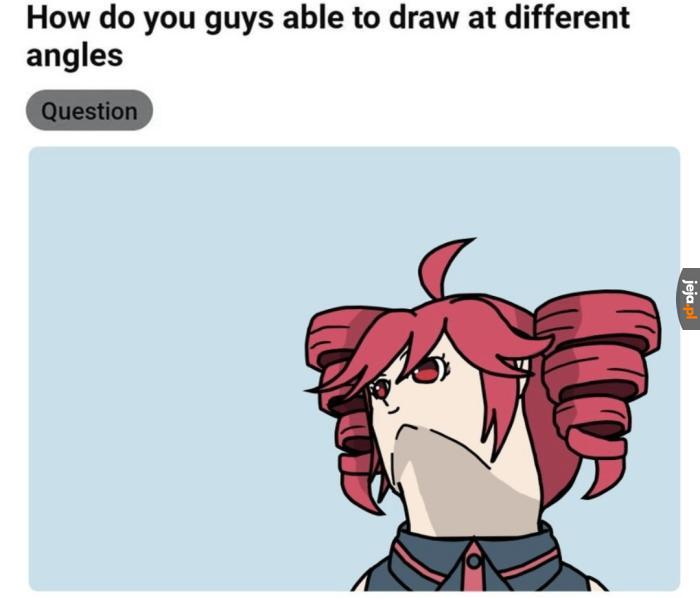Open the post title about drawing angles

click(x=328, y=37)
